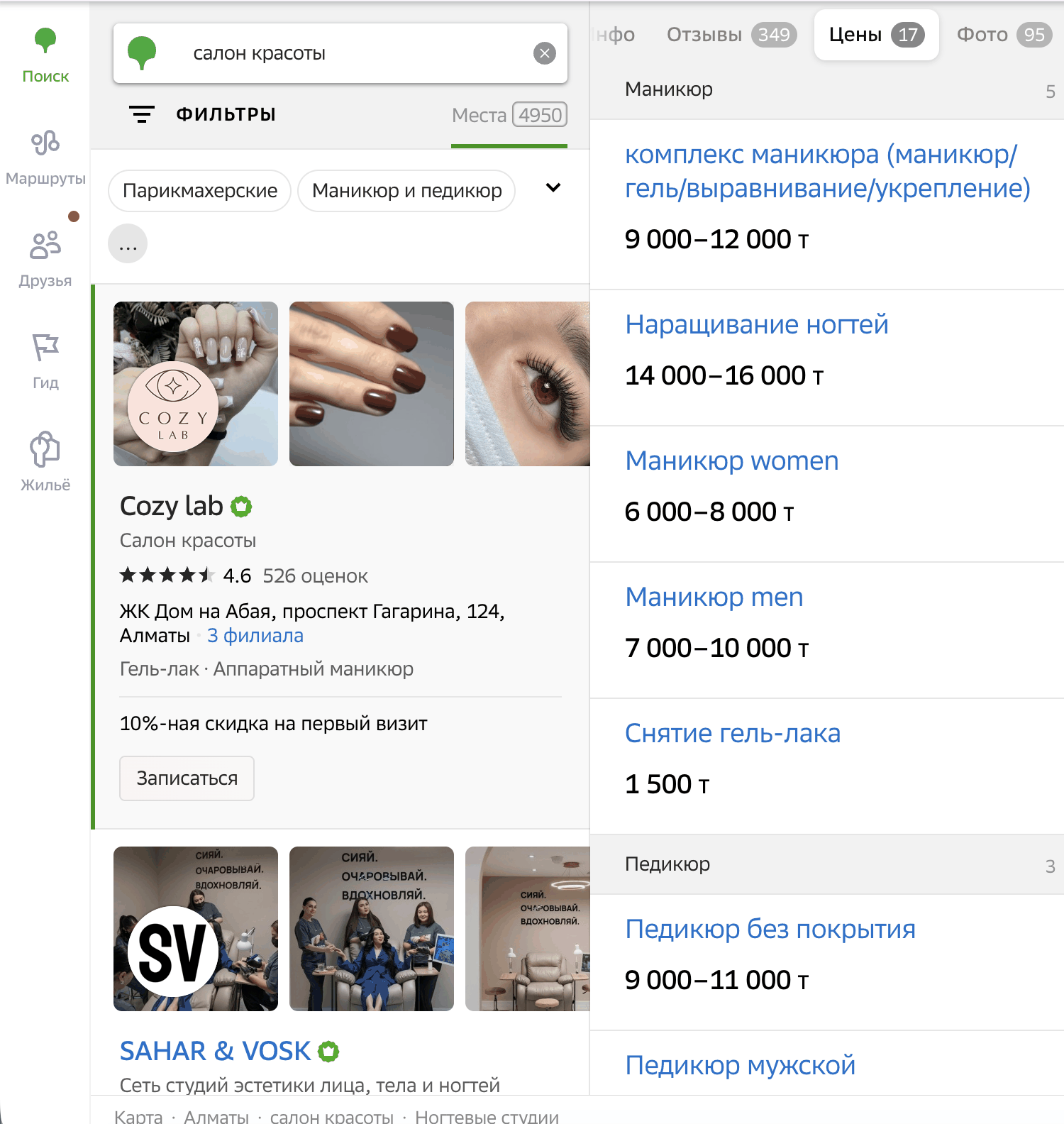Expand the category chips chevron
This screenshot has height=1124, width=1064.
coord(553,188)
